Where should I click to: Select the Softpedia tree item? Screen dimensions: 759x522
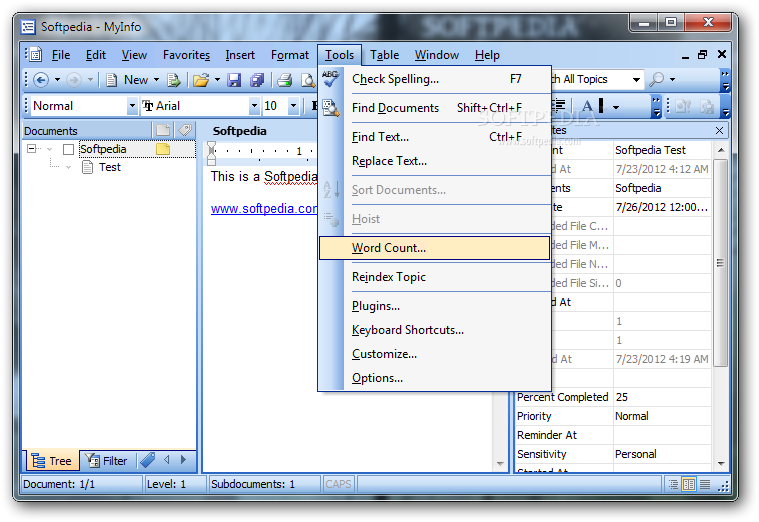103,149
